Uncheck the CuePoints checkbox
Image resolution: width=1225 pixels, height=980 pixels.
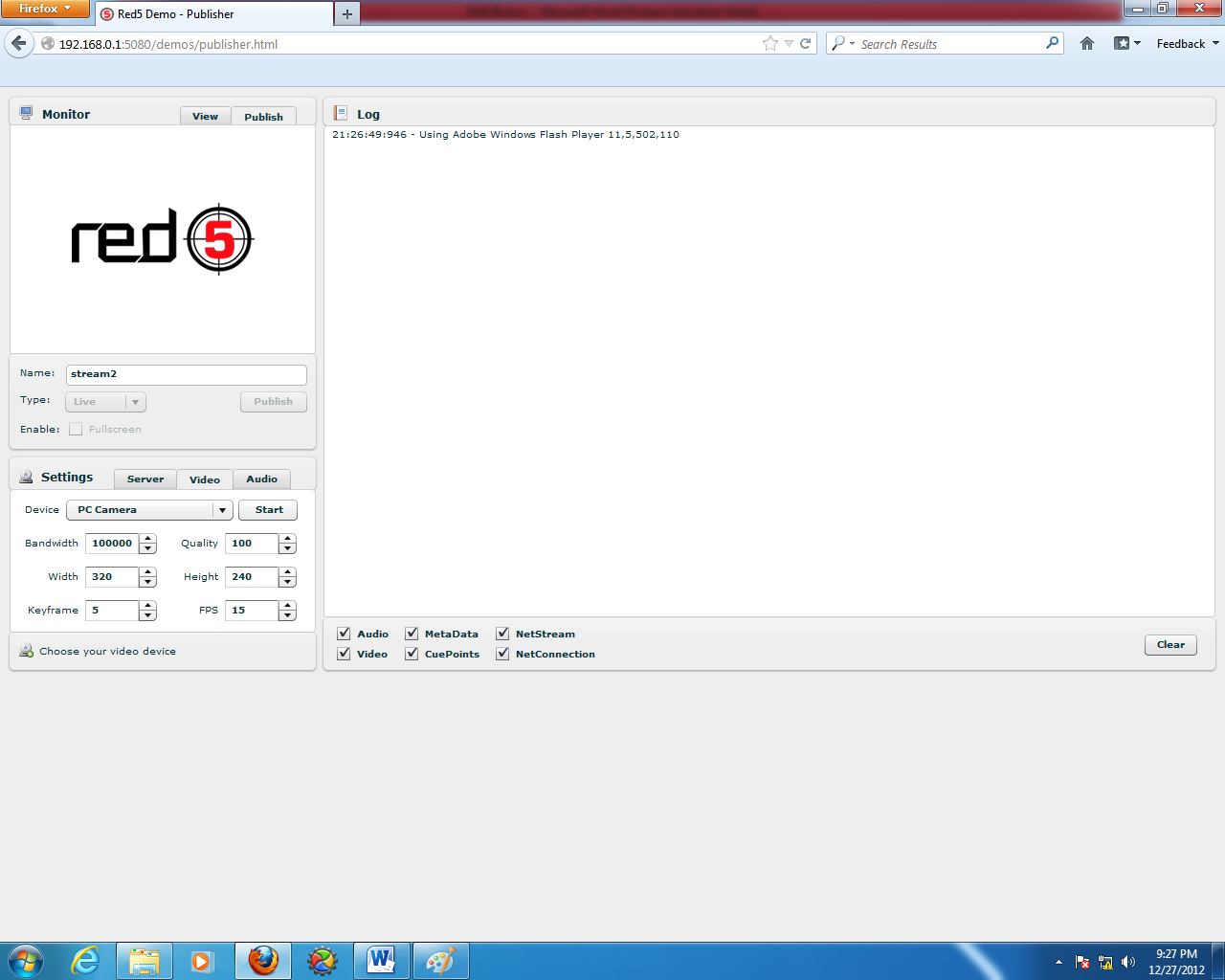pyautogui.click(x=412, y=654)
